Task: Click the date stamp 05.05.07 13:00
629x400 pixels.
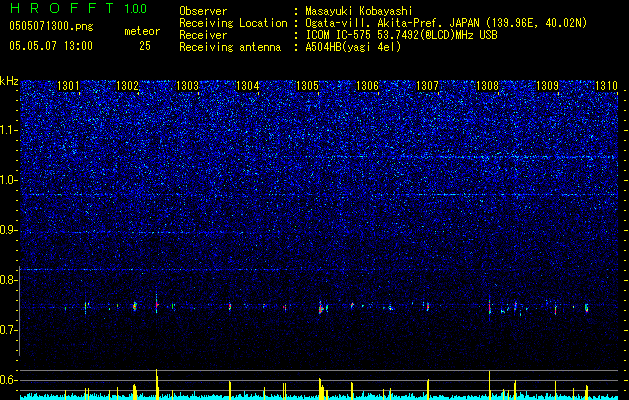Action: [x=51, y=46]
